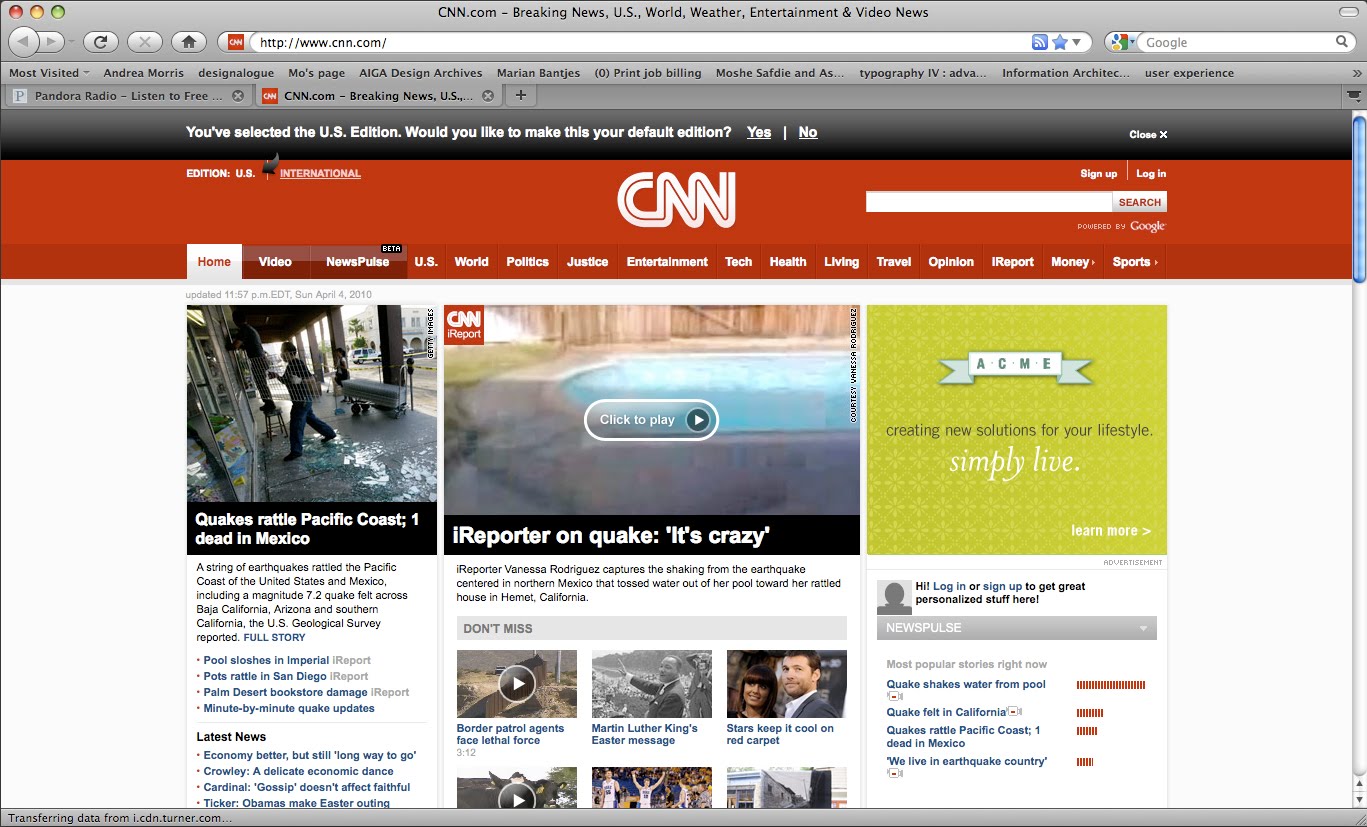
Task: Click No on default edition prompt
Action: pos(808,132)
